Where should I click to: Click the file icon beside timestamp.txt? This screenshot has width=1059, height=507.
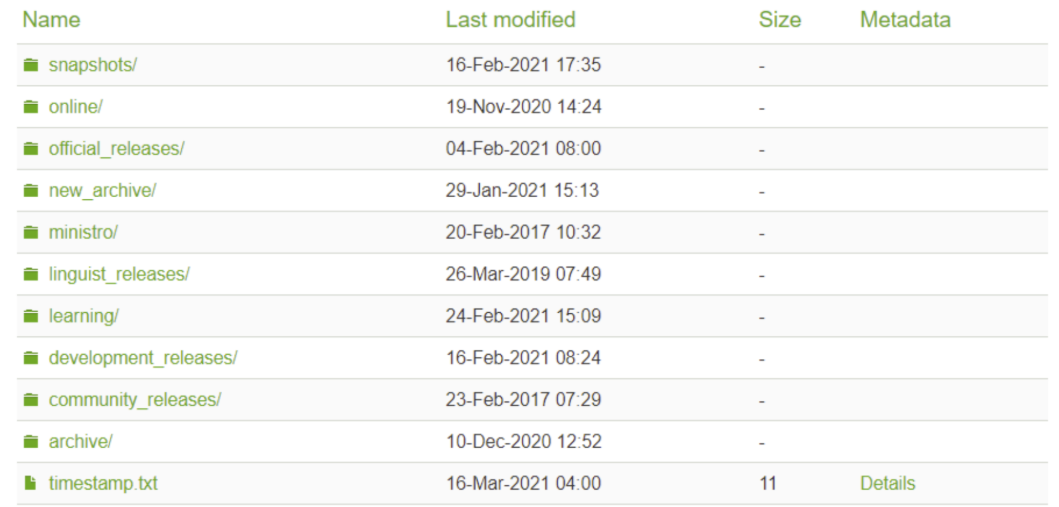(x=30, y=483)
